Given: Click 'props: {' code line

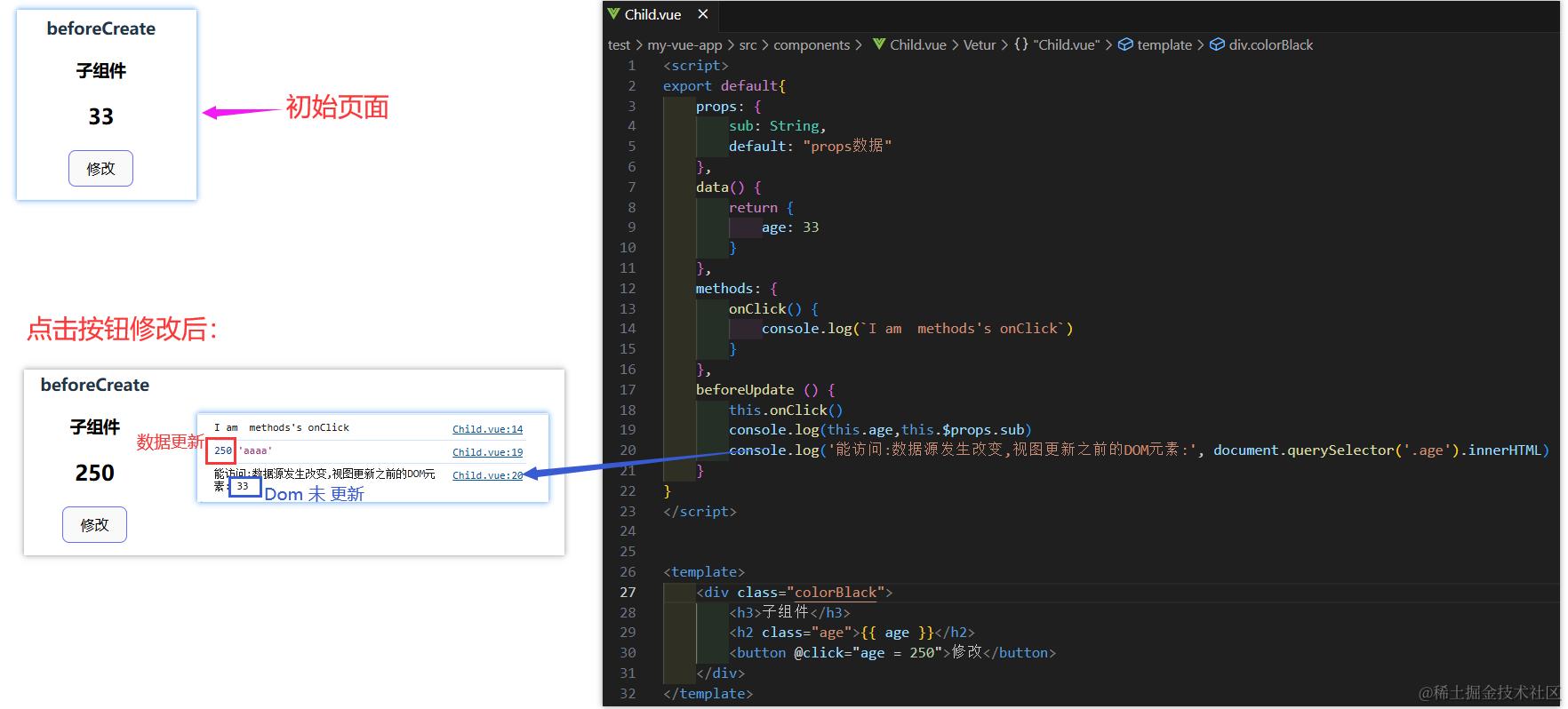Looking at the screenshot, I should tap(729, 107).
